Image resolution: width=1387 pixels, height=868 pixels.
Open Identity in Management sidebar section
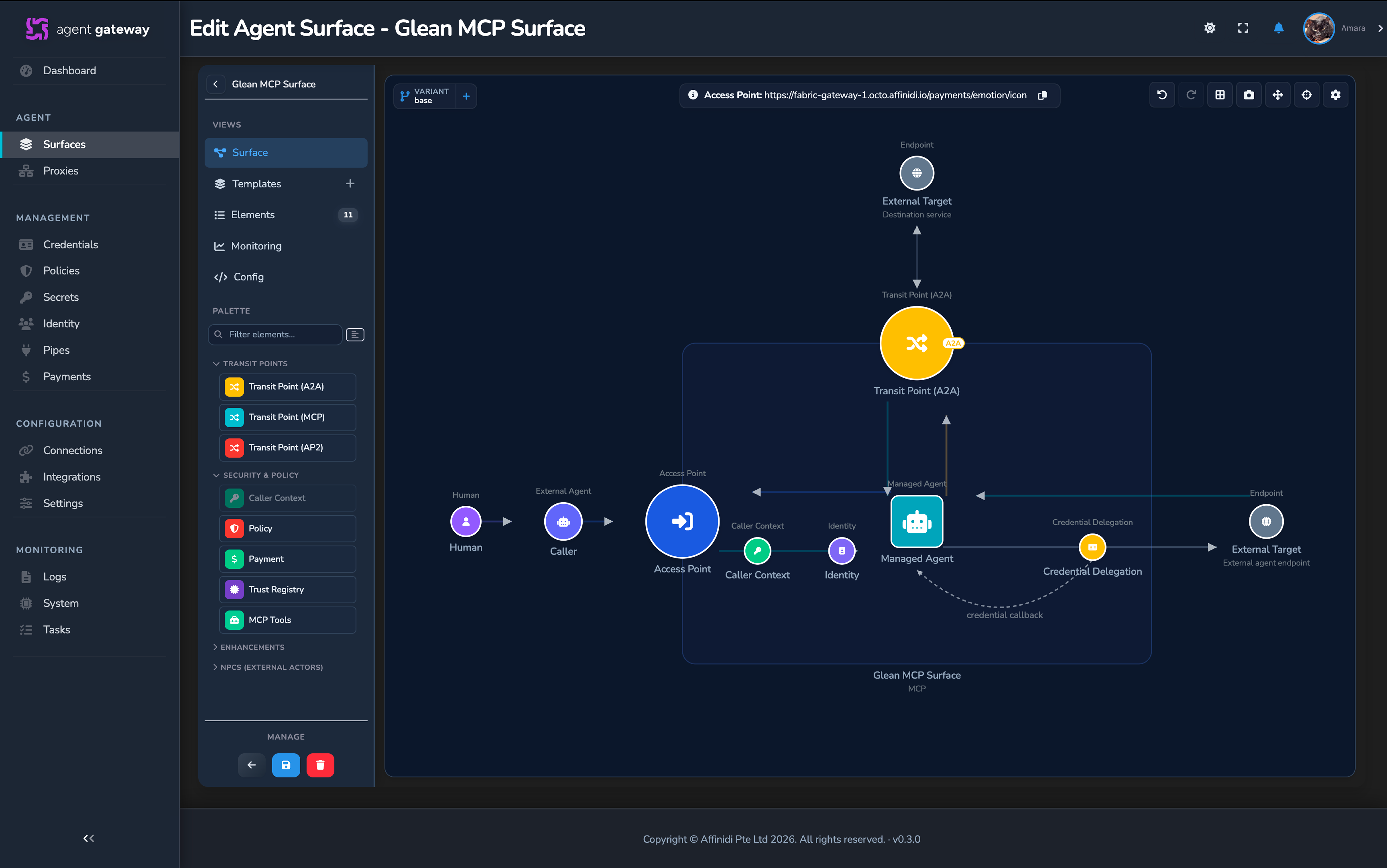(89, 323)
